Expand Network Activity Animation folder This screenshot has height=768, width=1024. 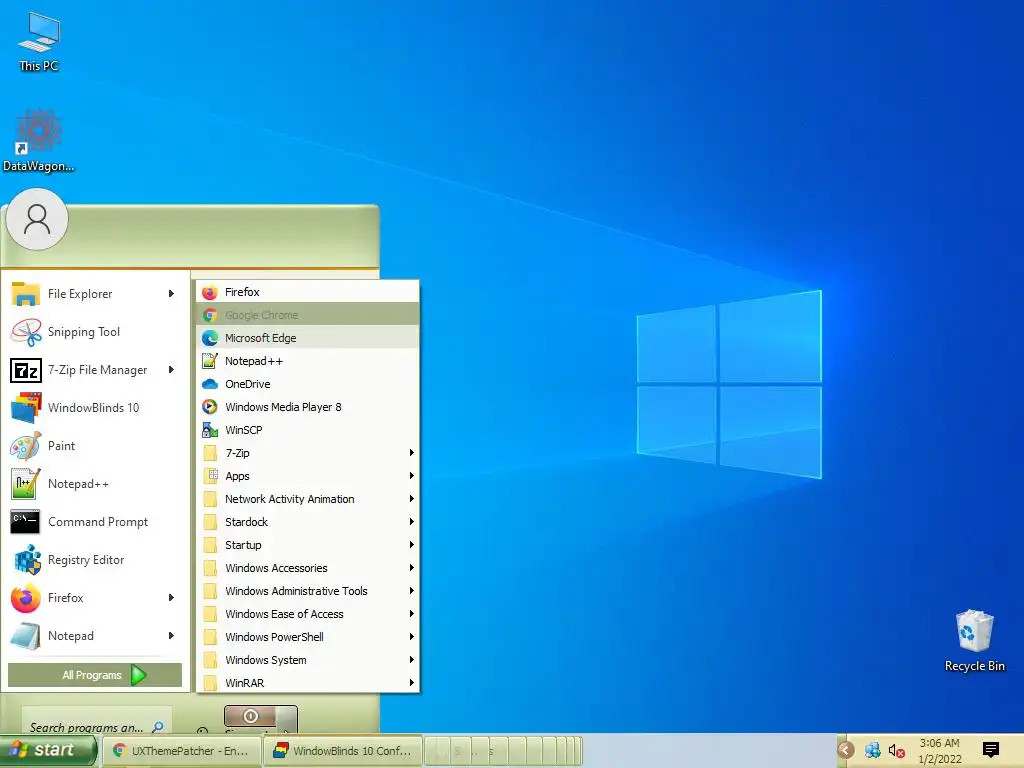click(x=308, y=499)
